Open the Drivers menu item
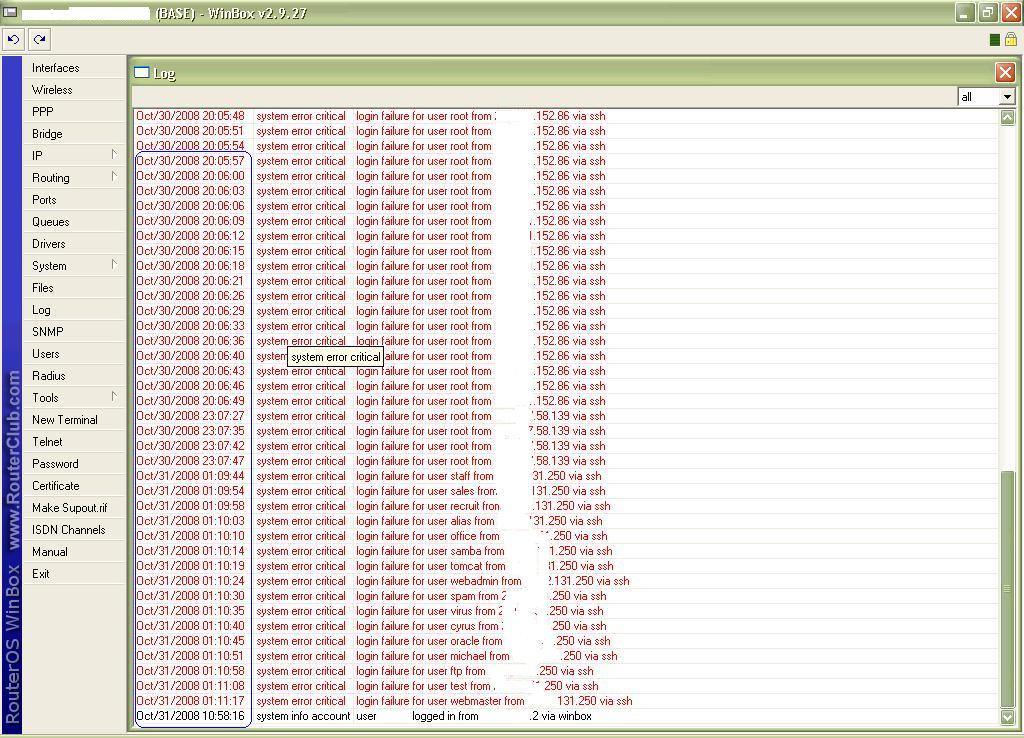Viewport: 1024px width, 738px height. [74, 244]
